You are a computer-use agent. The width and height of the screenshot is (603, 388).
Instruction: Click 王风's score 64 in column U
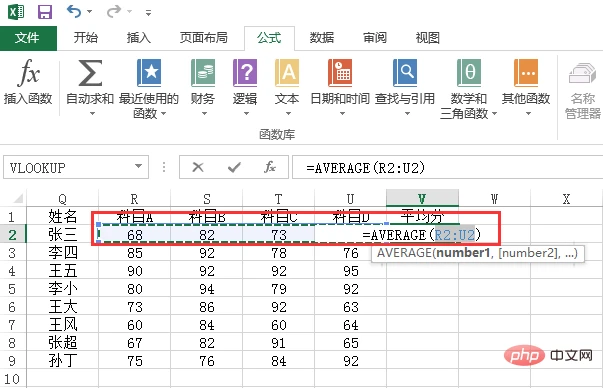point(350,325)
